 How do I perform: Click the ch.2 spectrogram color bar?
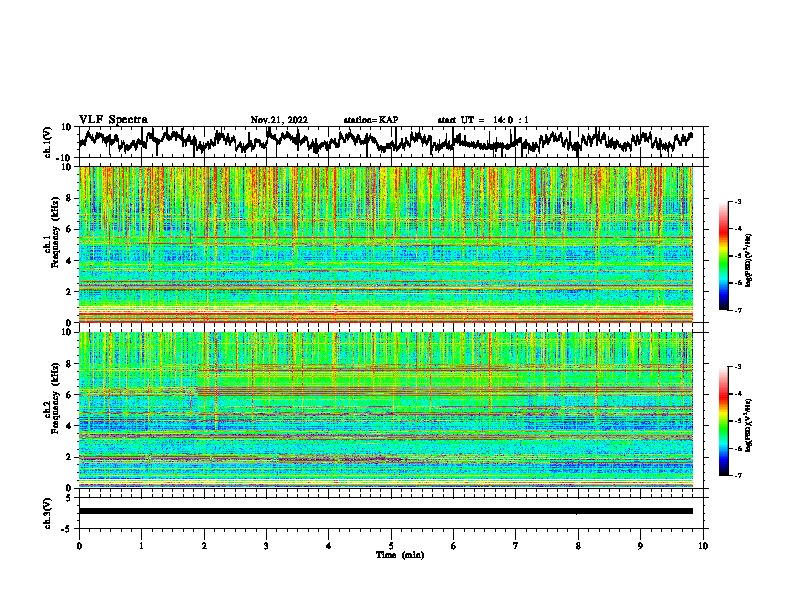point(723,421)
